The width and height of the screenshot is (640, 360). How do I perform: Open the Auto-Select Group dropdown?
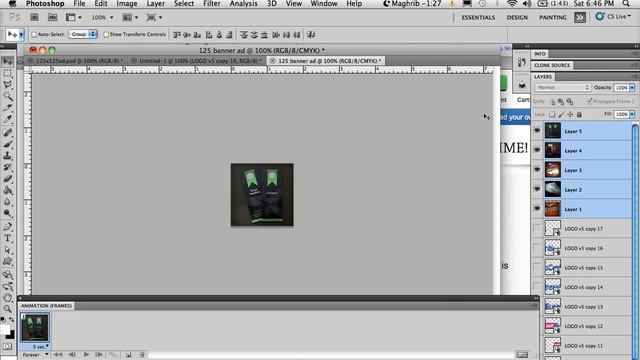point(83,34)
